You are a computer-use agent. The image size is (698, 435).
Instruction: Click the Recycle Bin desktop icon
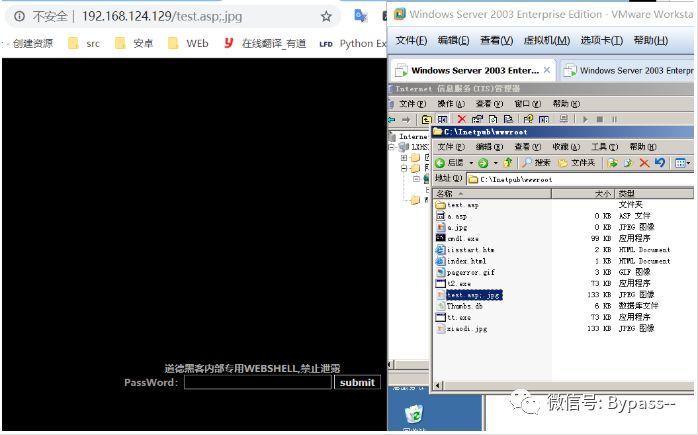pos(414,415)
